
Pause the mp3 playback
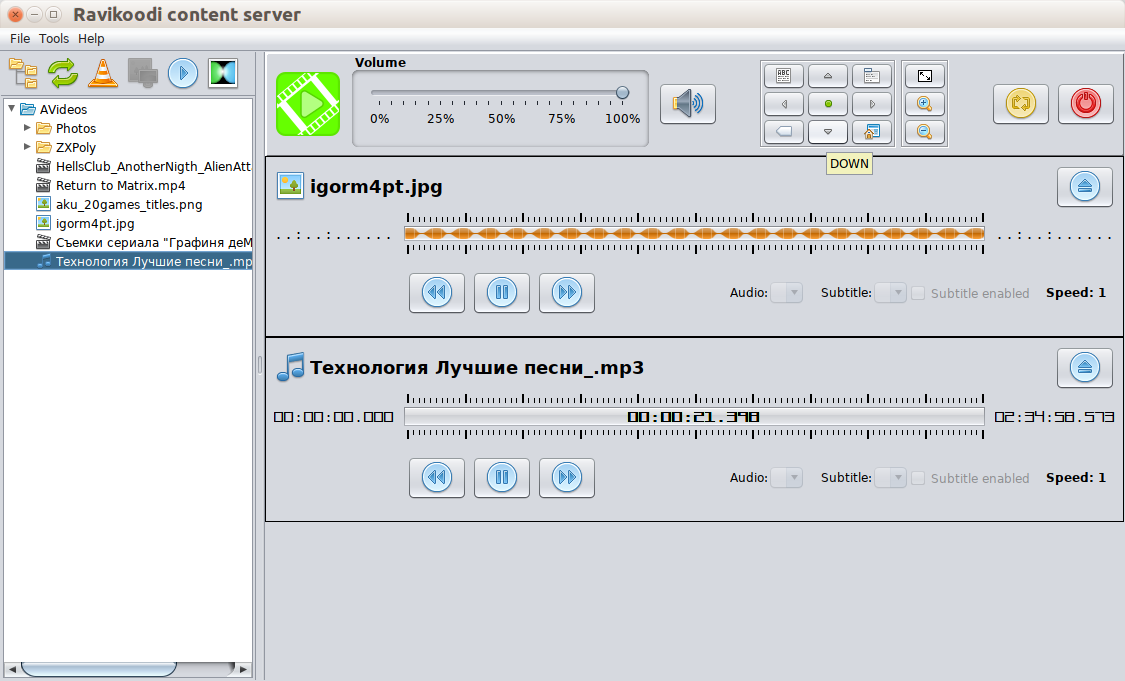(502, 478)
